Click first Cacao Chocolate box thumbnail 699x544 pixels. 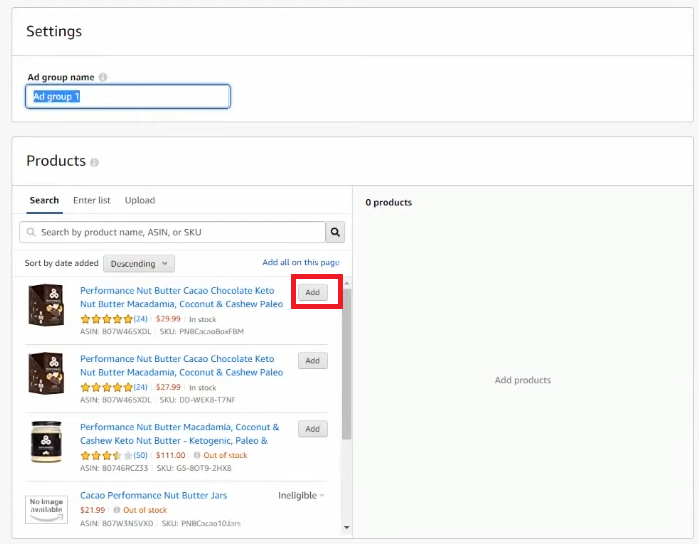point(46,305)
